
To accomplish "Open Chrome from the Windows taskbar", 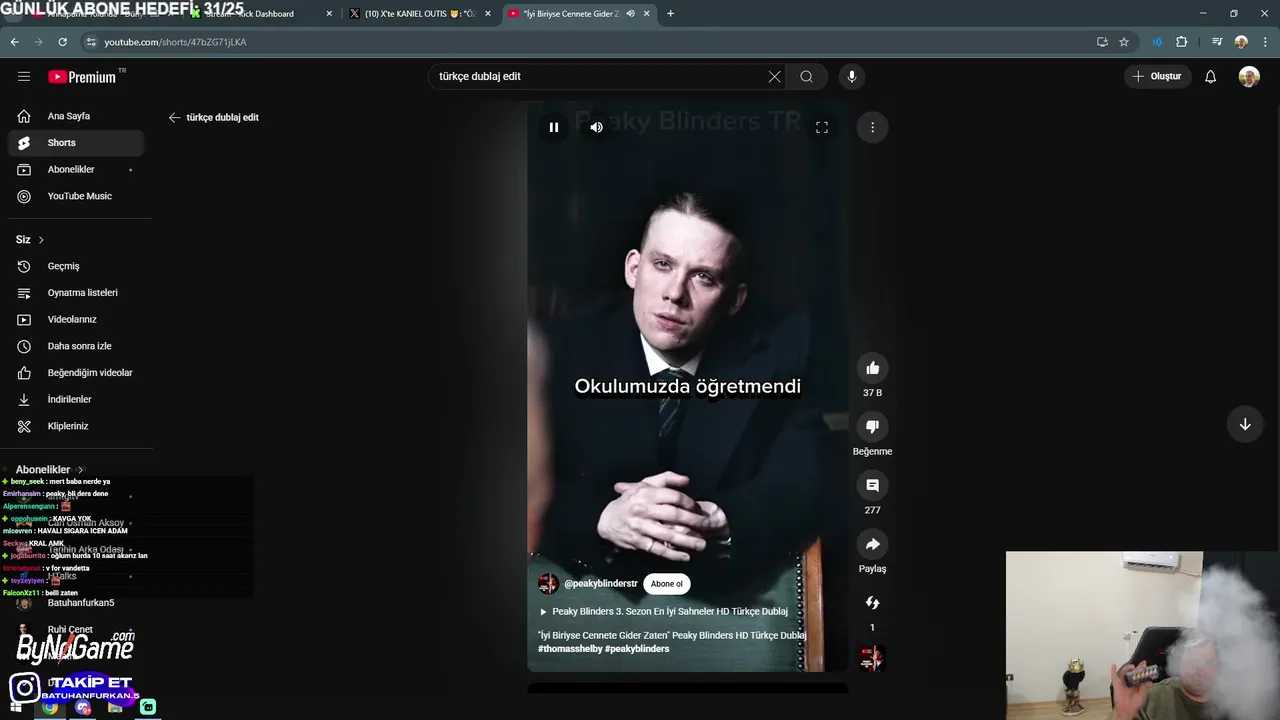I will (x=49, y=707).
